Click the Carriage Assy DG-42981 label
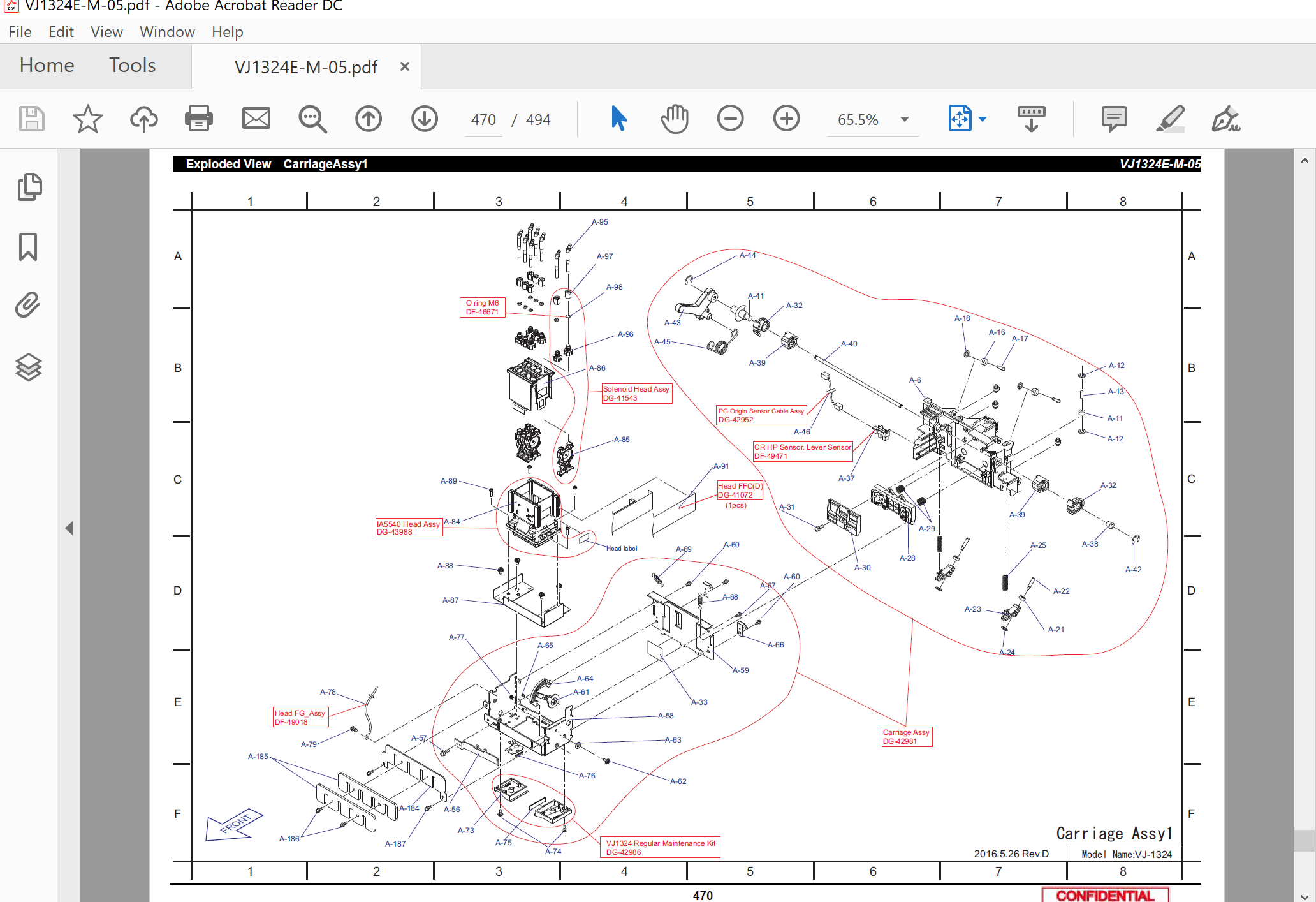1316x902 pixels. click(x=907, y=737)
